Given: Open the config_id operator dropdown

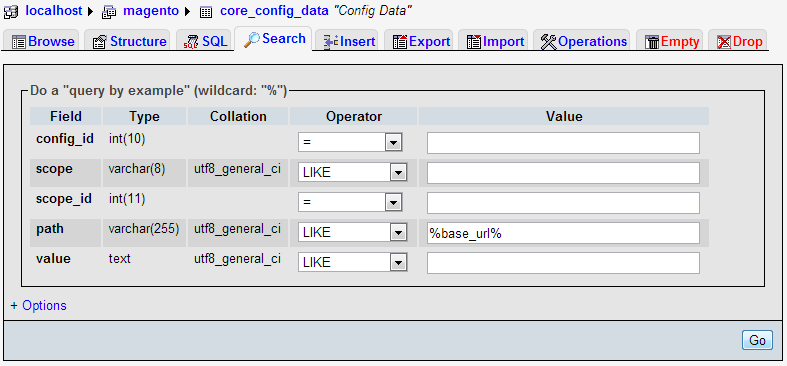Looking at the screenshot, I should coord(350,143).
